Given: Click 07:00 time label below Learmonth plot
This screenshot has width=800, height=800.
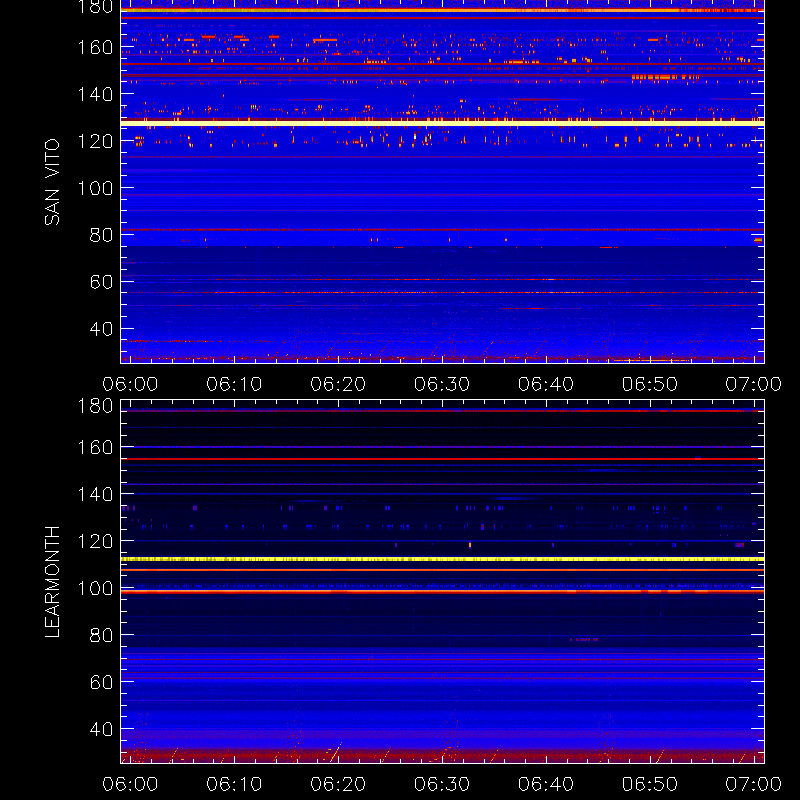Looking at the screenshot, I should pyautogui.click(x=754, y=784).
